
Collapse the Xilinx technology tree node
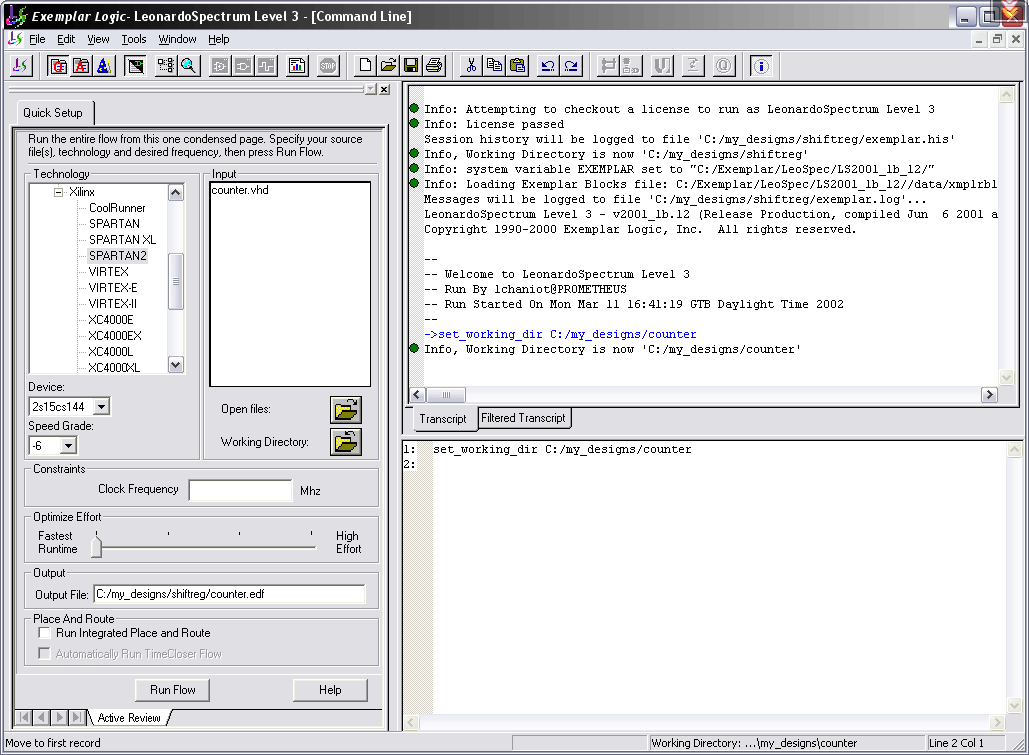click(x=58, y=192)
